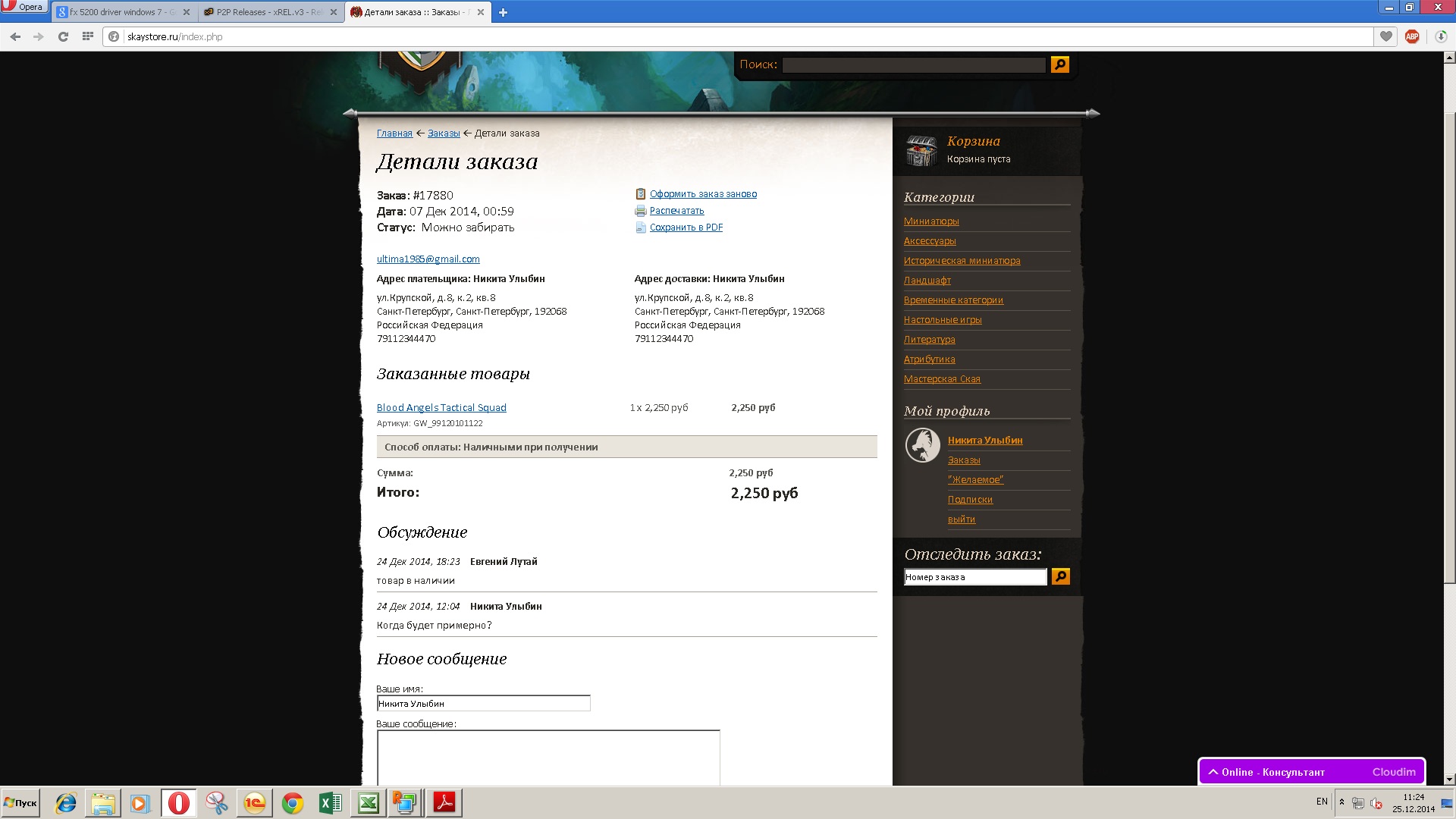The width and height of the screenshot is (1456, 819).
Task: Click the user avatar in profile section
Action: (922, 445)
